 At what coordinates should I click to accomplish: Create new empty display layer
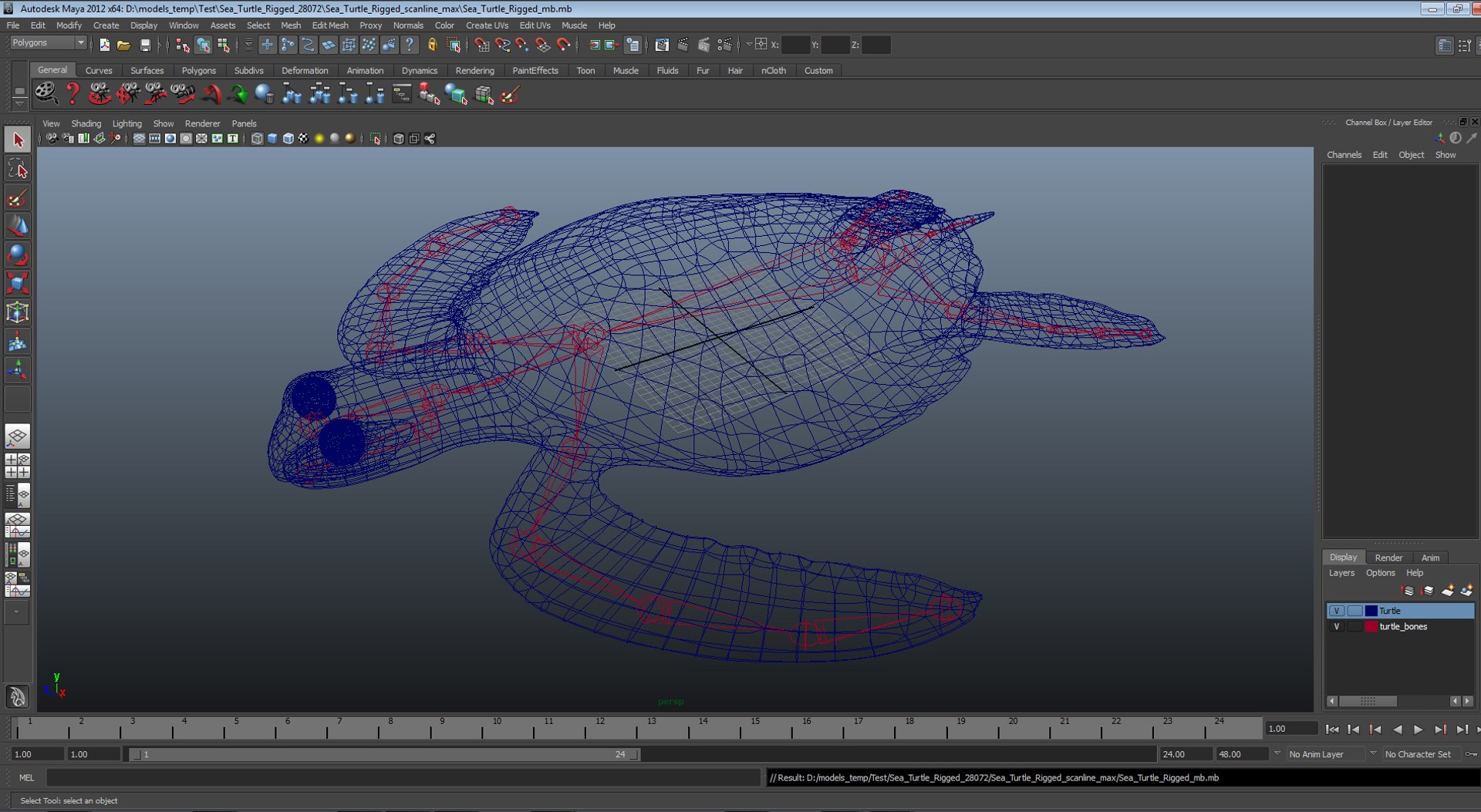[x=1447, y=591]
